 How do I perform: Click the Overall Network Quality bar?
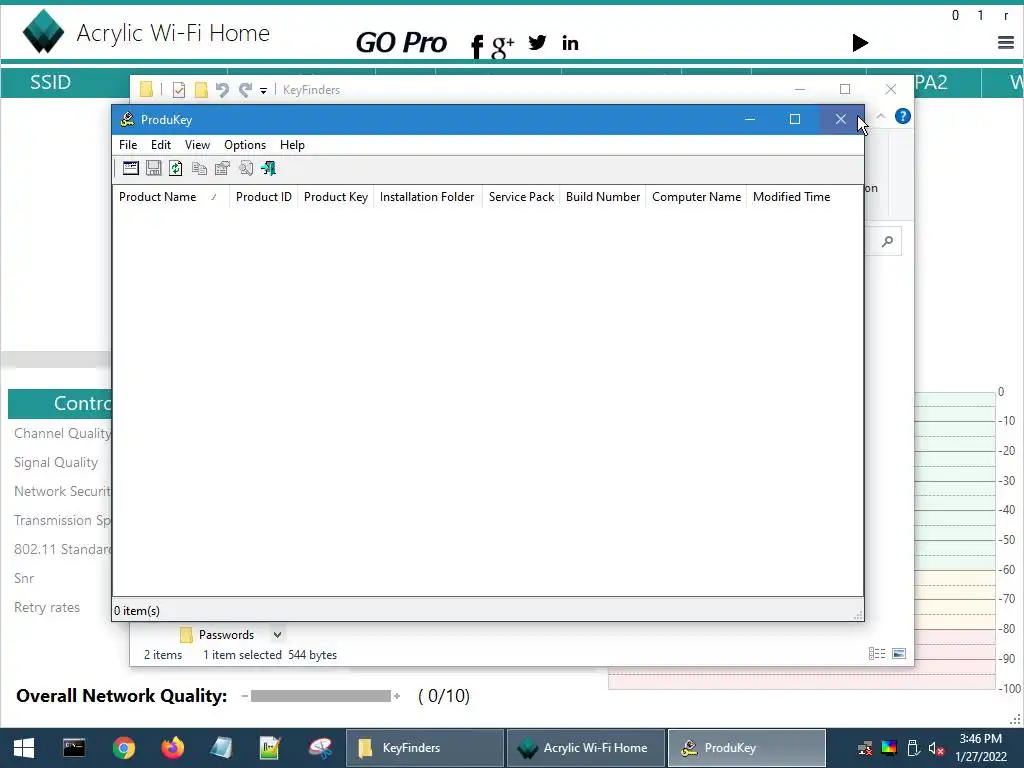coord(320,696)
